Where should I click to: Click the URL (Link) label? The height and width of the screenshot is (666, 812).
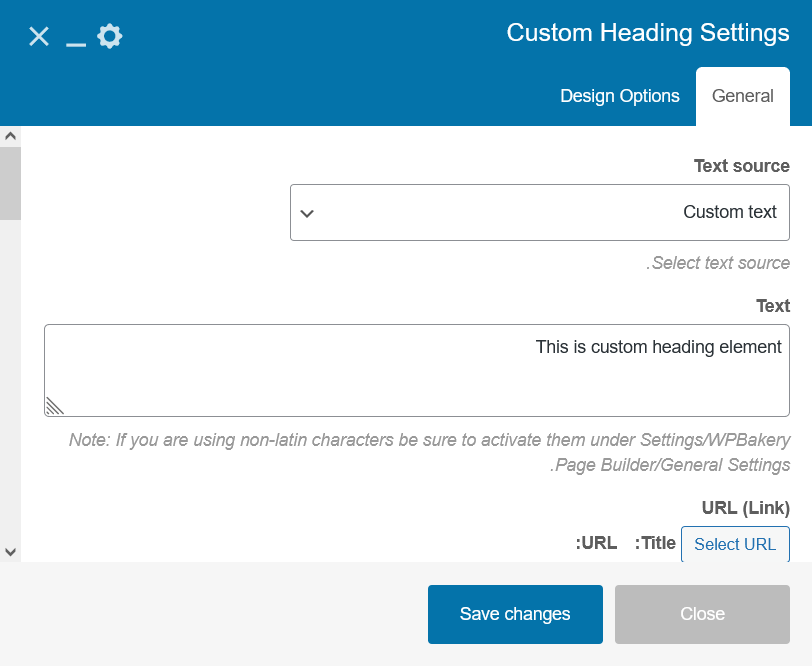[x=746, y=508]
